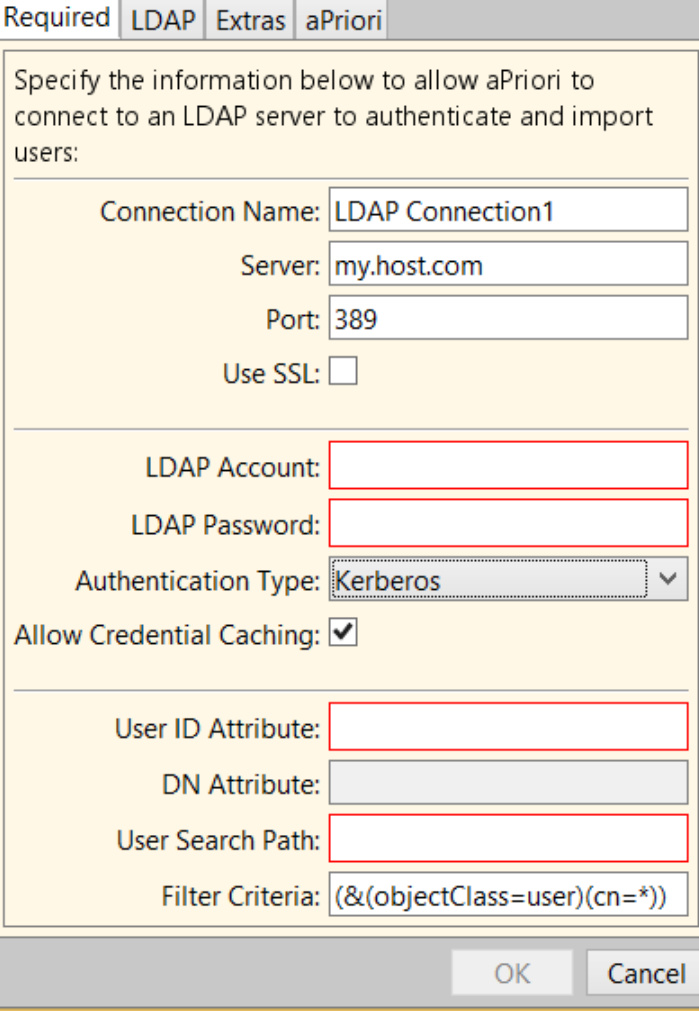Click into the Port field showing 389
This screenshot has width=699, height=1011.
point(508,319)
